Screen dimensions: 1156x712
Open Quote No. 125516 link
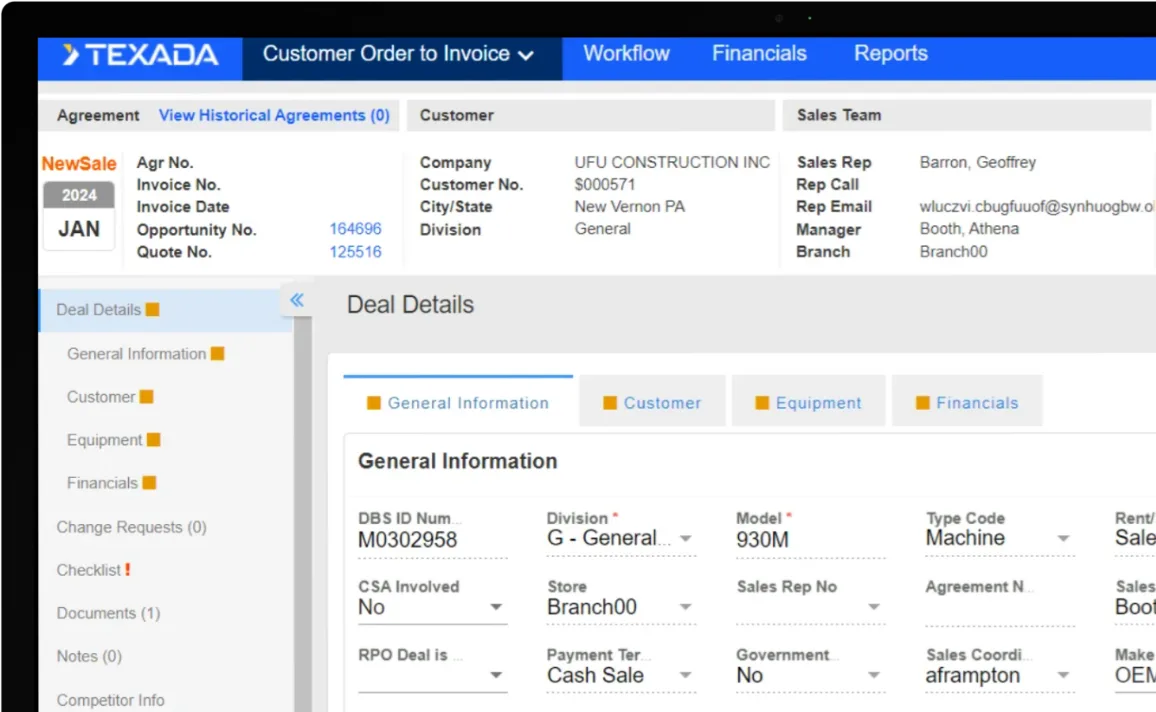click(x=355, y=252)
